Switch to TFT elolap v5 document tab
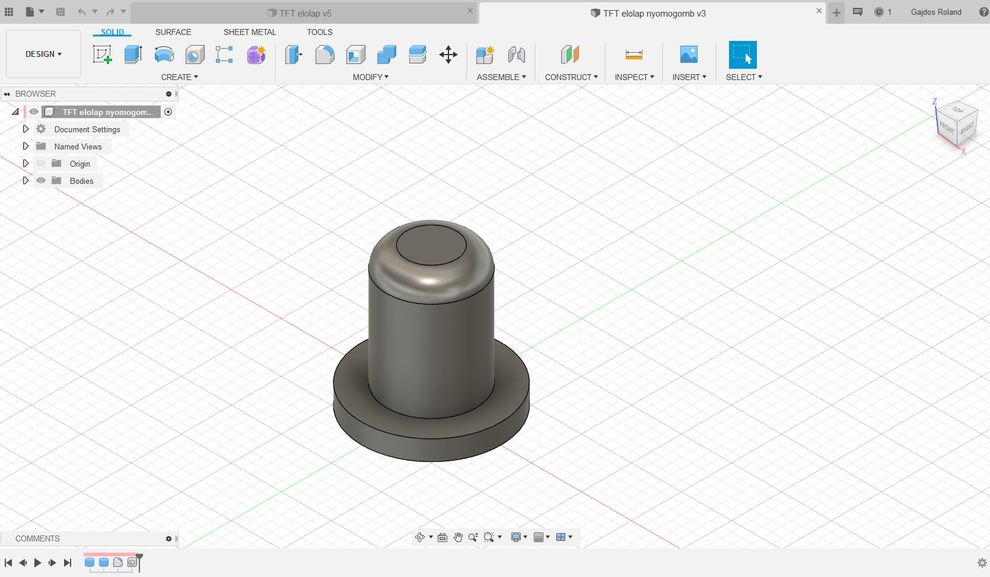Viewport: 990px width, 577px height. point(304,13)
